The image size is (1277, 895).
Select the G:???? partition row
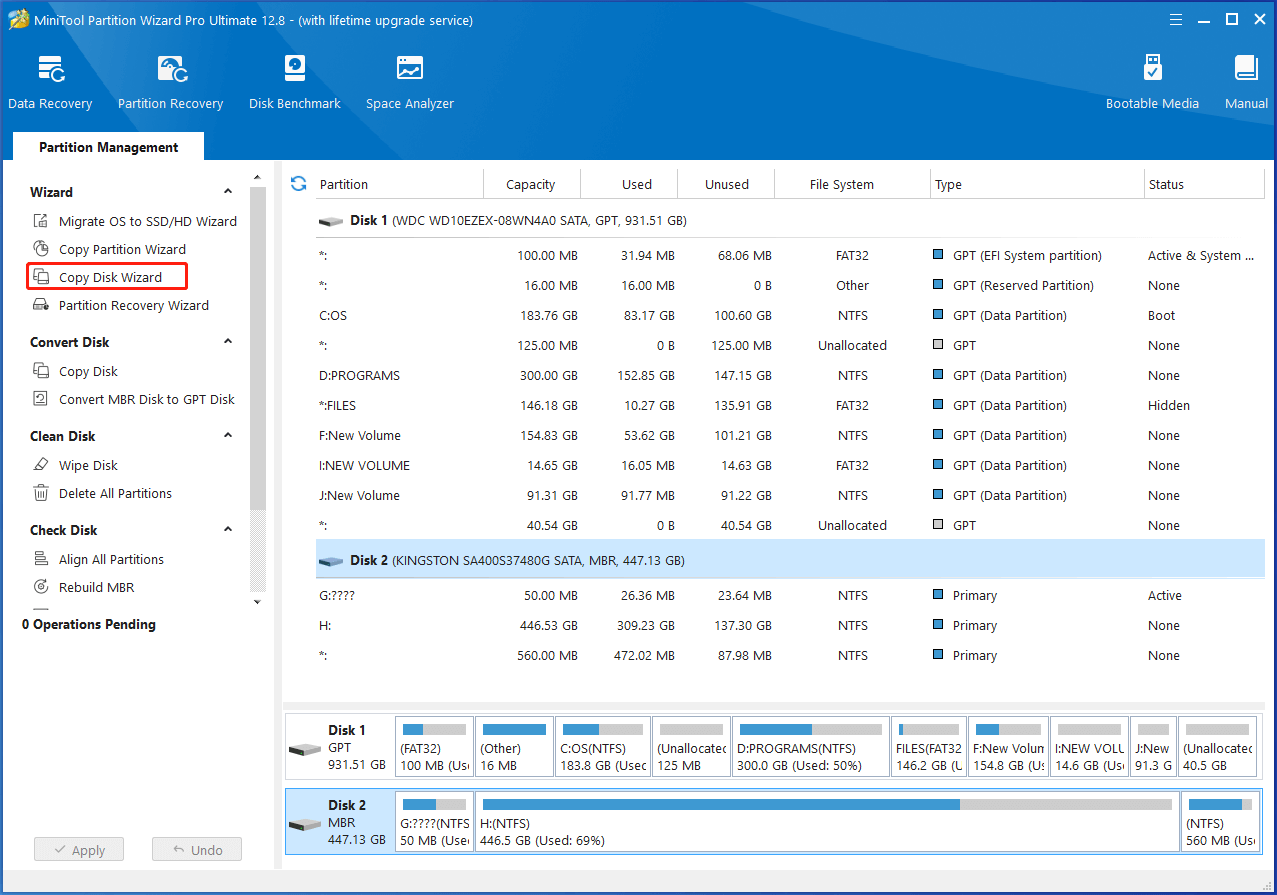[790, 595]
